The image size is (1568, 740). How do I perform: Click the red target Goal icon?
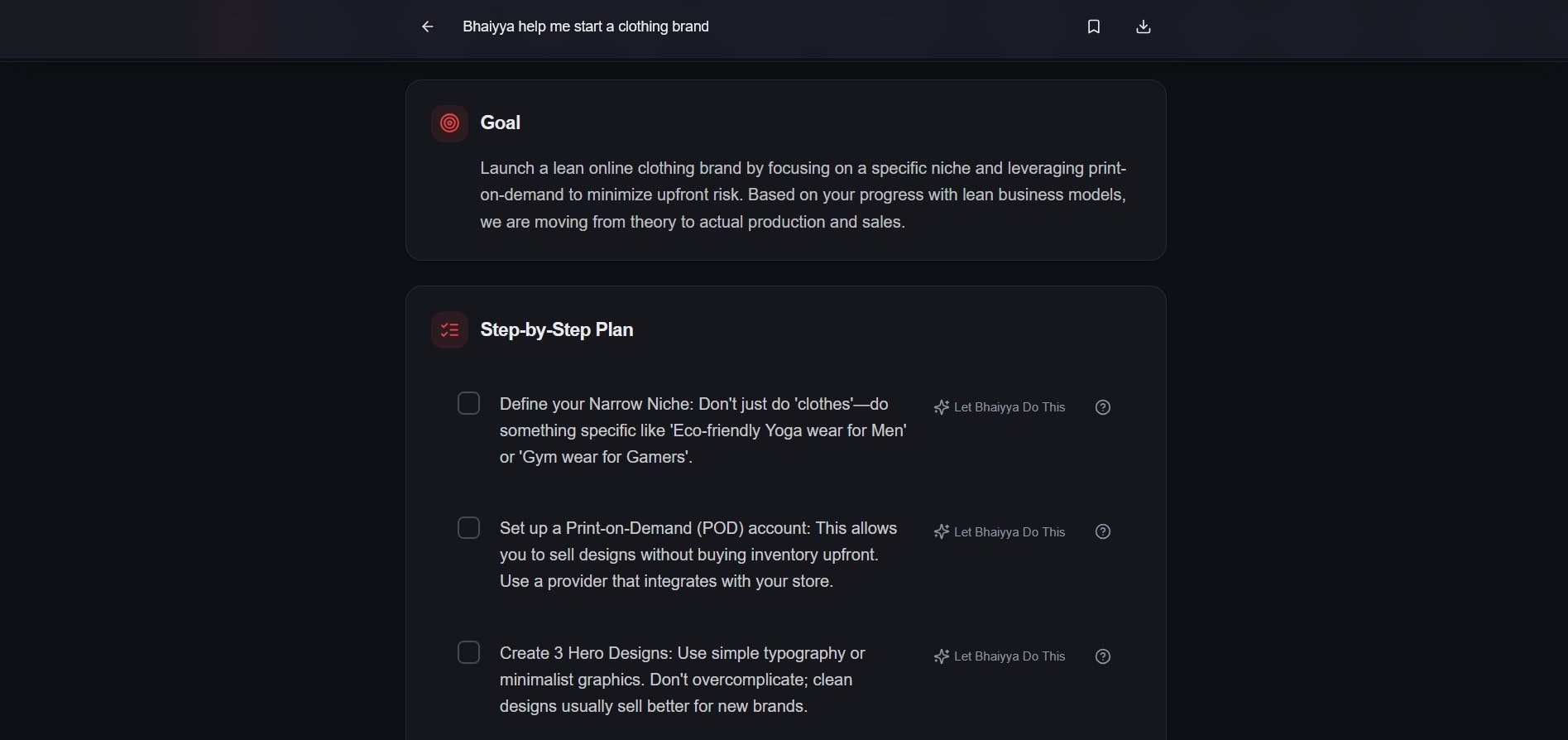click(449, 123)
